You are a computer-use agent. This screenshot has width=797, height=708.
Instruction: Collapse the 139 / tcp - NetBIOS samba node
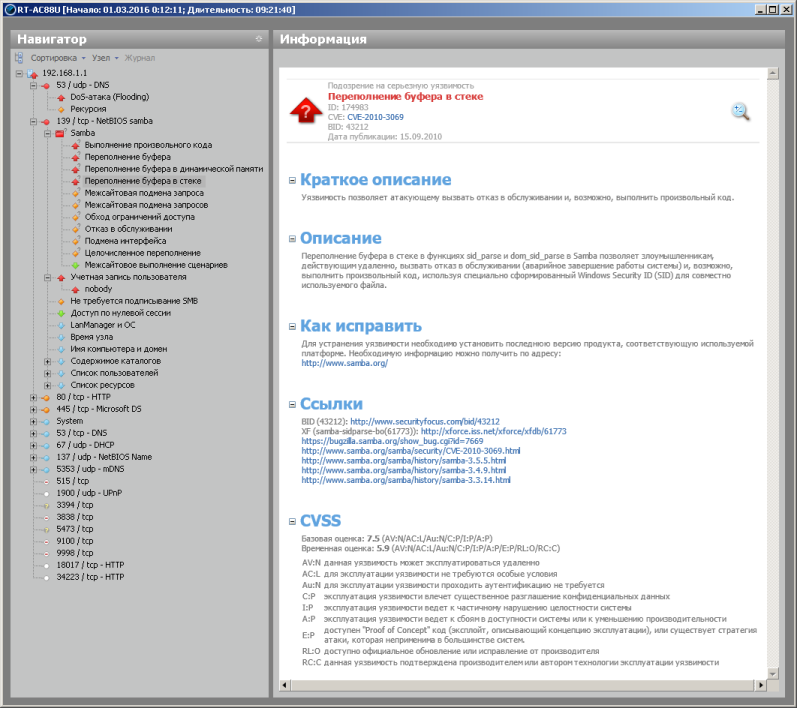(x=33, y=121)
